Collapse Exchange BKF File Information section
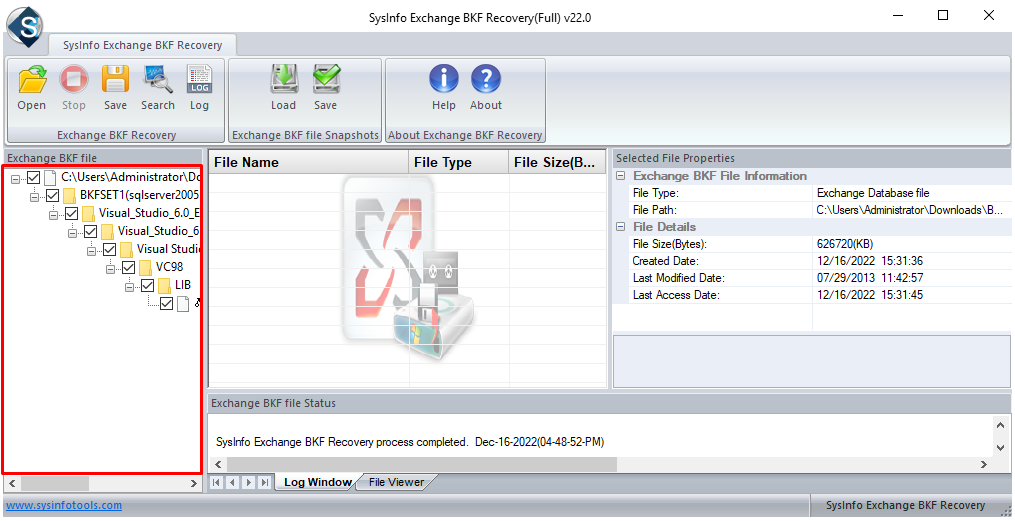This screenshot has width=1015, height=521. (x=621, y=176)
